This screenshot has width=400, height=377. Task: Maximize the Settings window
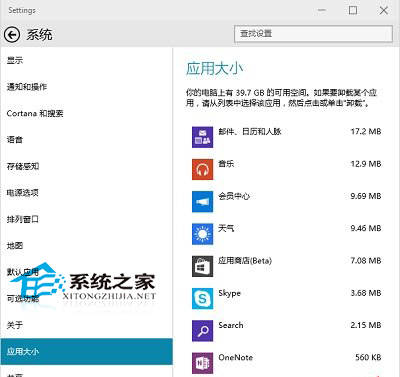[353, 10]
